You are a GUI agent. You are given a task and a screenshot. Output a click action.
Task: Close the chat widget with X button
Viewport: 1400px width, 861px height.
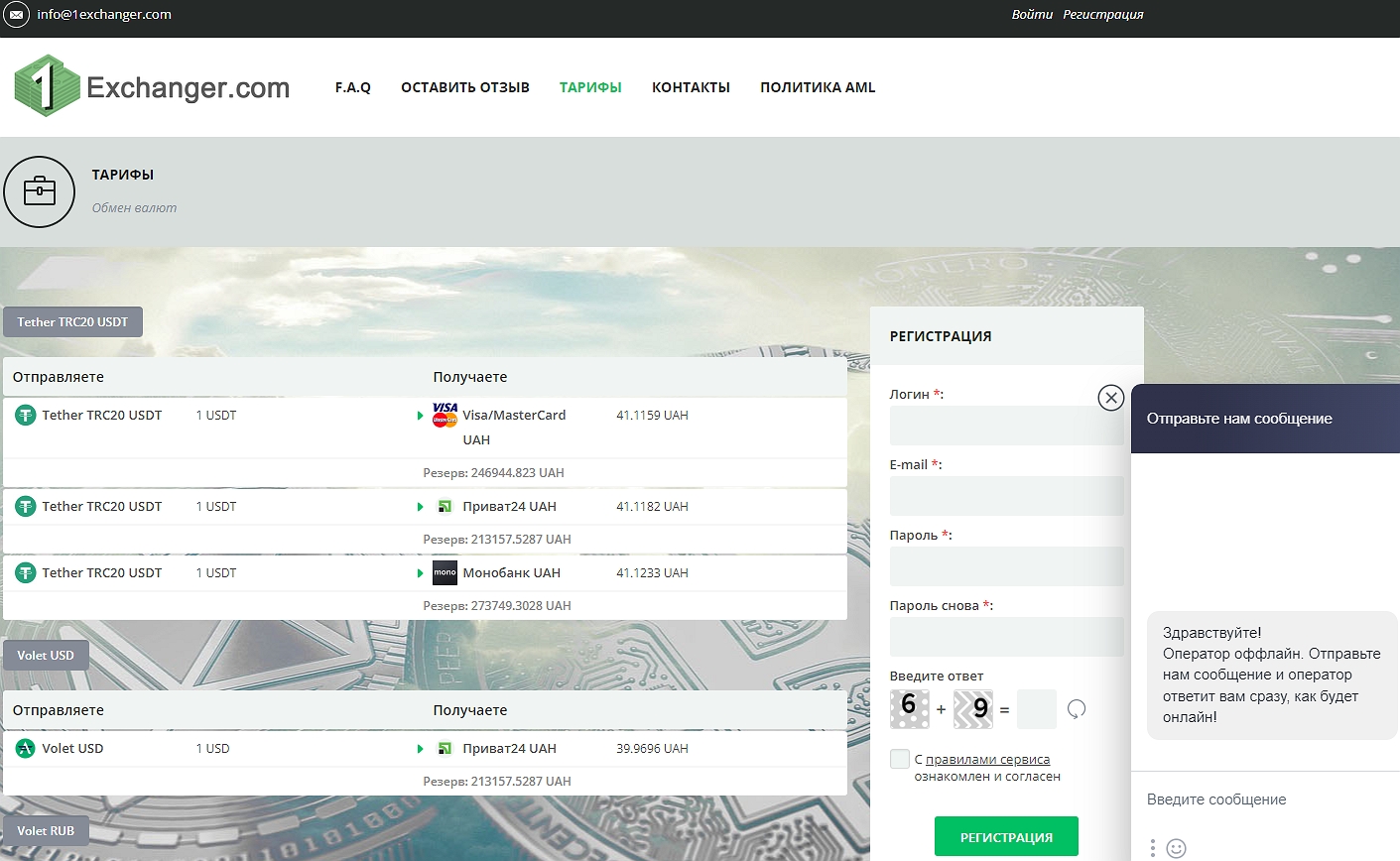pos(1111,398)
